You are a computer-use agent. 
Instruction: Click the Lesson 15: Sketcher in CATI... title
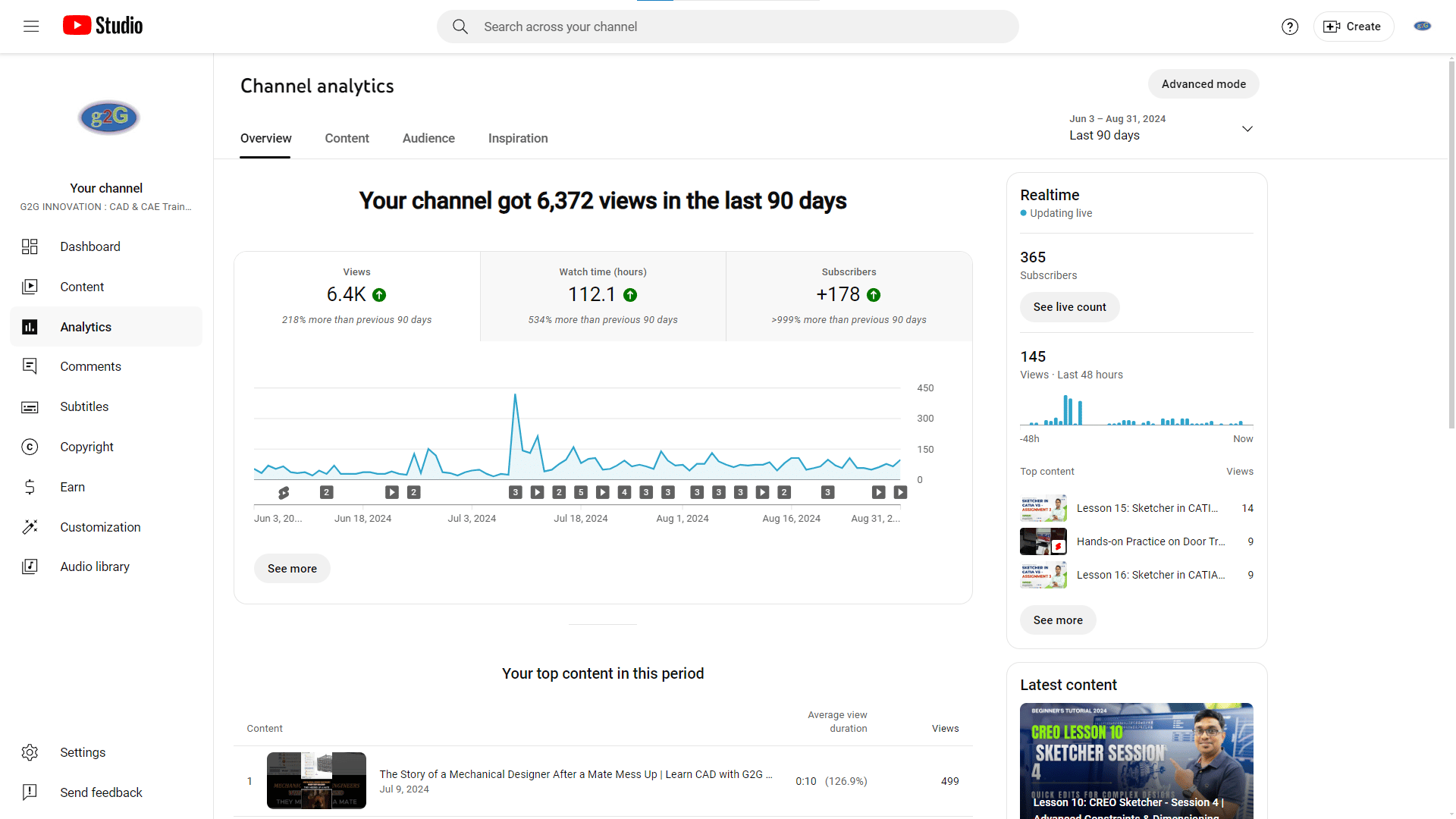click(1147, 508)
